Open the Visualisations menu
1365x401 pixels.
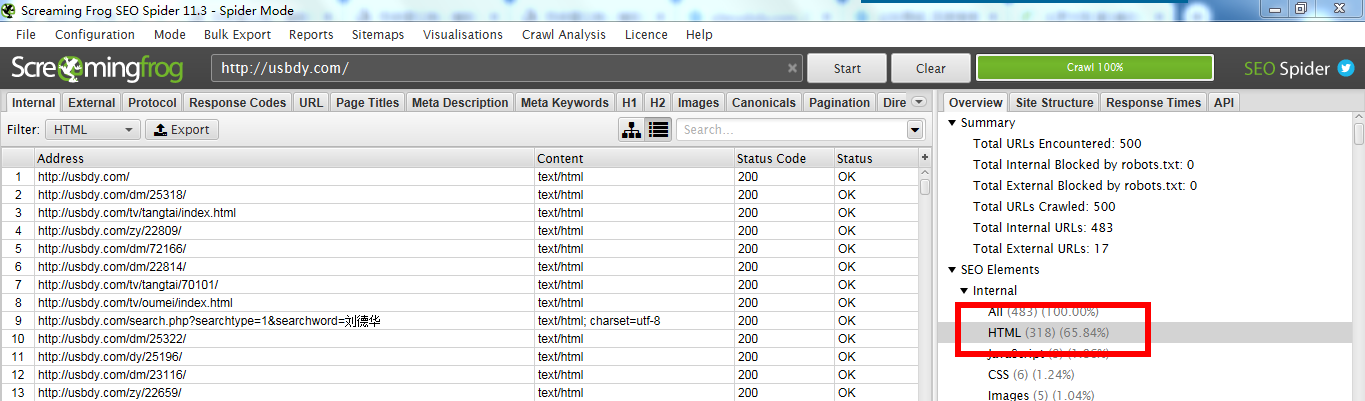coord(463,34)
